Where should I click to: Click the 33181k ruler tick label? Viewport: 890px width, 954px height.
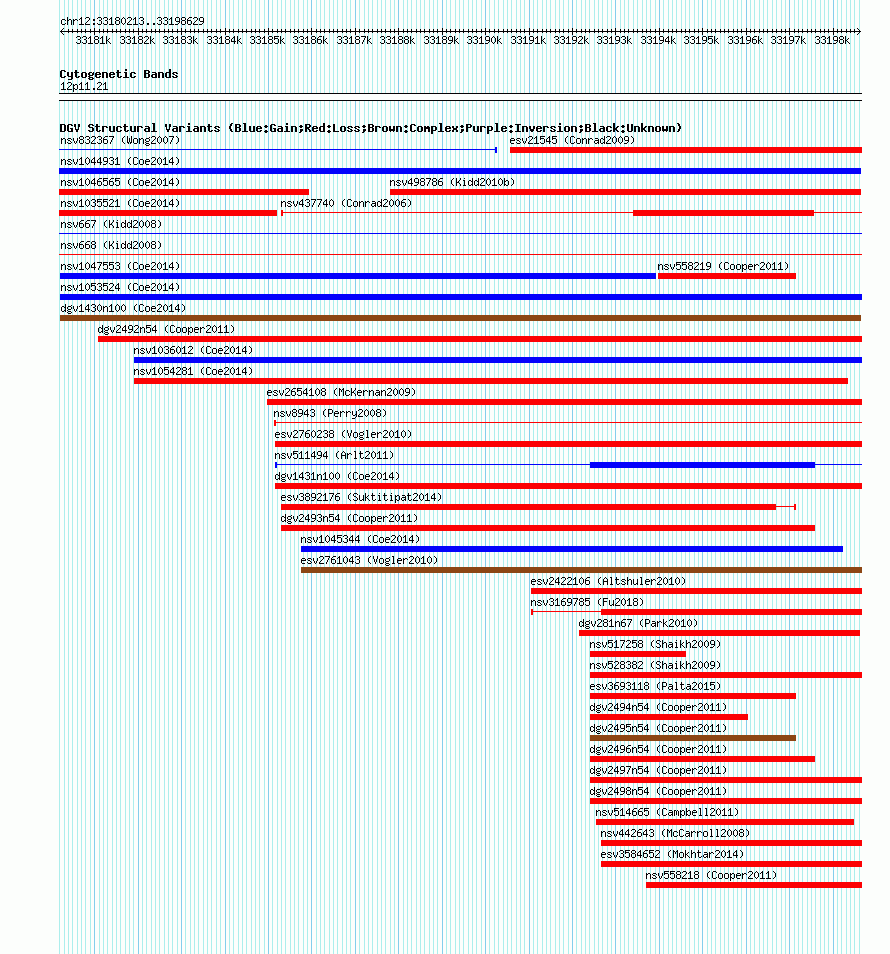pos(93,40)
